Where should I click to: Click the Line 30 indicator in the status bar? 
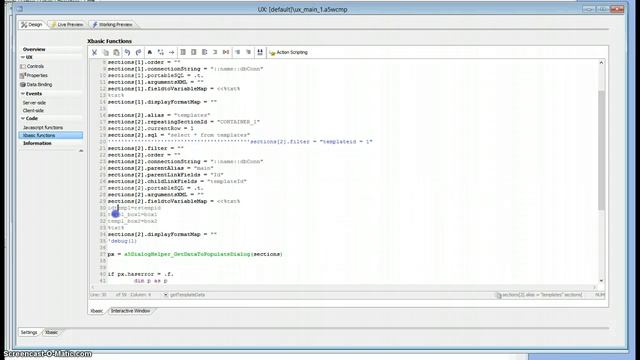point(98,295)
